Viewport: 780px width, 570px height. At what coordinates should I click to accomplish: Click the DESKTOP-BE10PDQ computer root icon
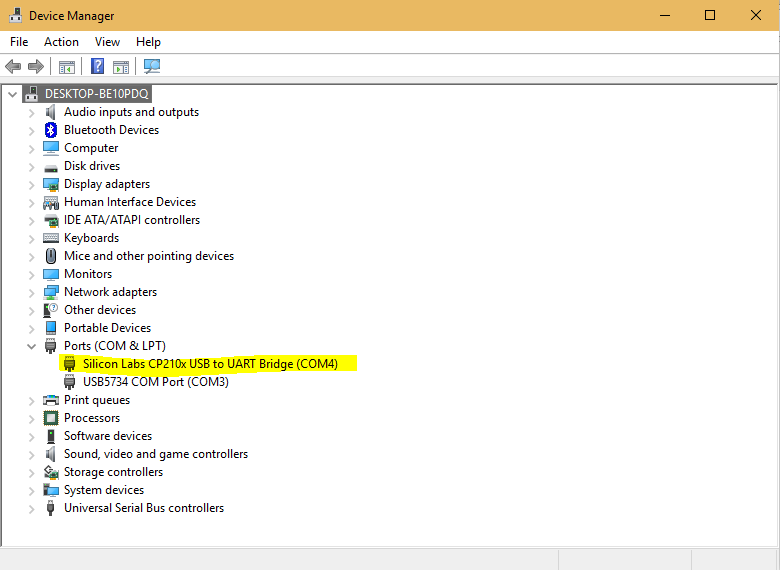point(31,94)
